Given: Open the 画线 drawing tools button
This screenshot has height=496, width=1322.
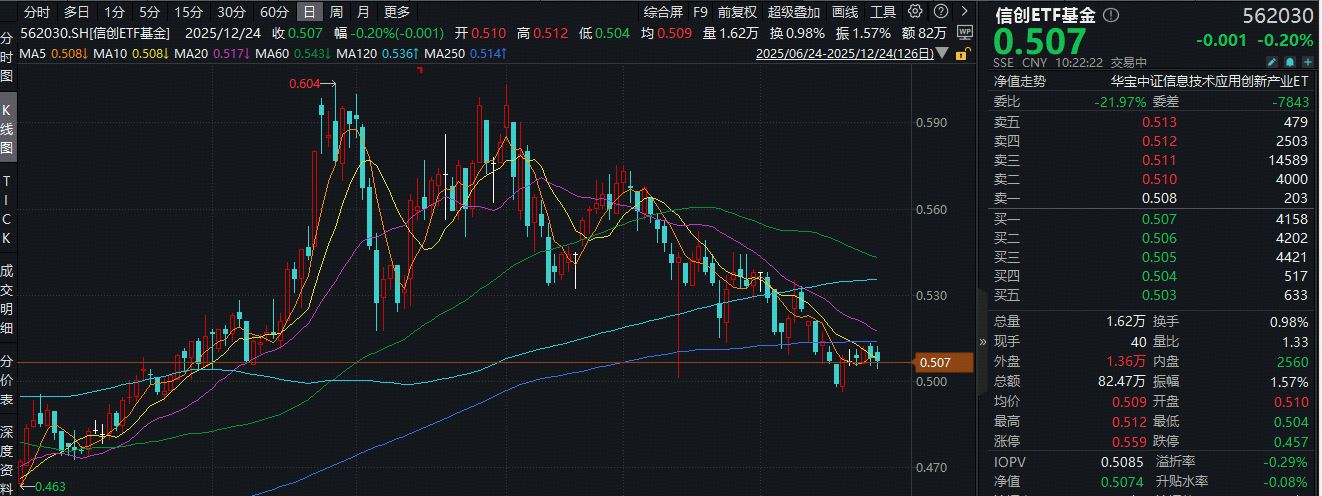Looking at the screenshot, I should click(x=845, y=12).
